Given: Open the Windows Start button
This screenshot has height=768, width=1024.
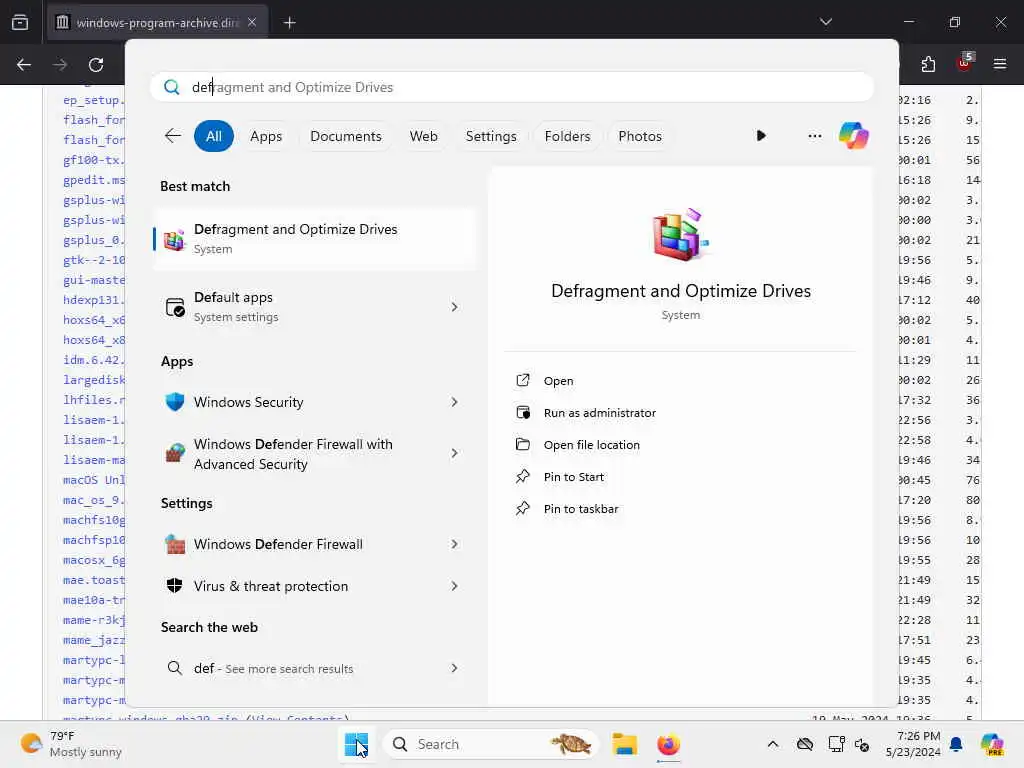Looking at the screenshot, I should pyautogui.click(x=356, y=744).
